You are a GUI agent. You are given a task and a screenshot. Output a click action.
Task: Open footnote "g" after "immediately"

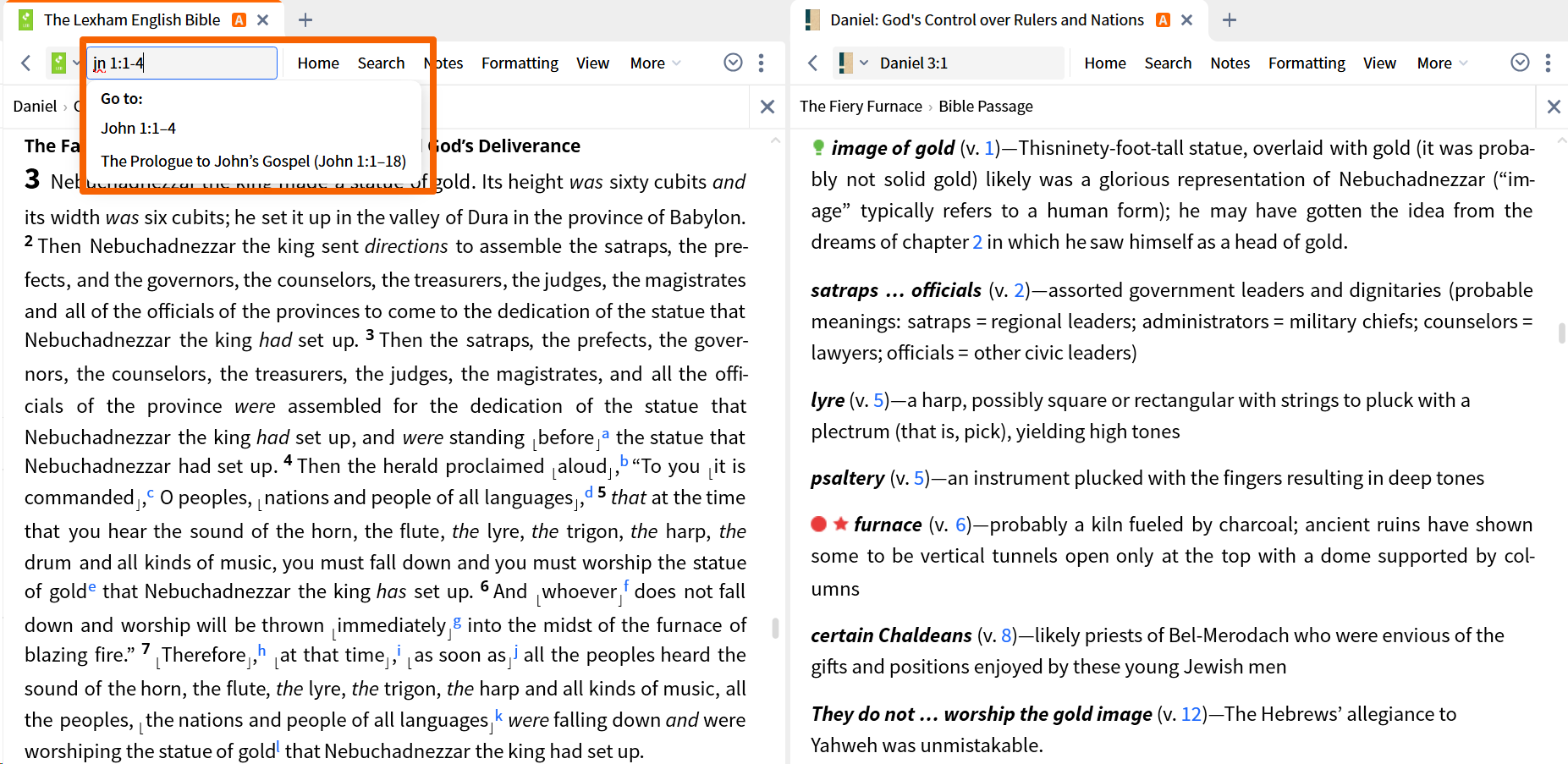(x=457, y=623)
